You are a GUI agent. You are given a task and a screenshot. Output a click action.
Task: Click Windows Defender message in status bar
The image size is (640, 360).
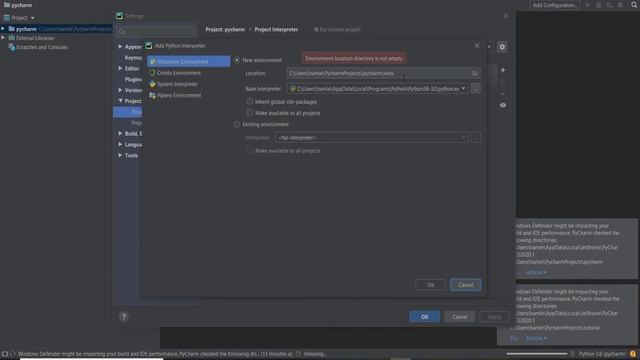(x=155, y=354)
